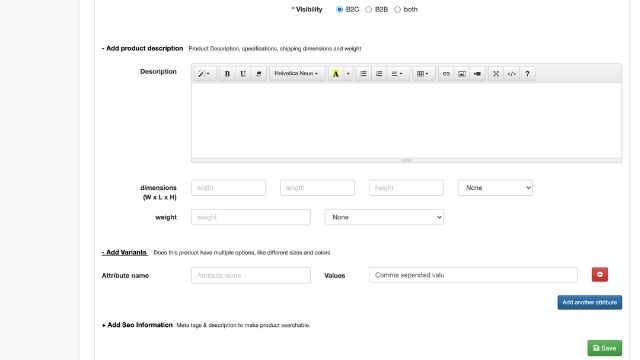Switch to code view in editor

(x=511, y=74)
